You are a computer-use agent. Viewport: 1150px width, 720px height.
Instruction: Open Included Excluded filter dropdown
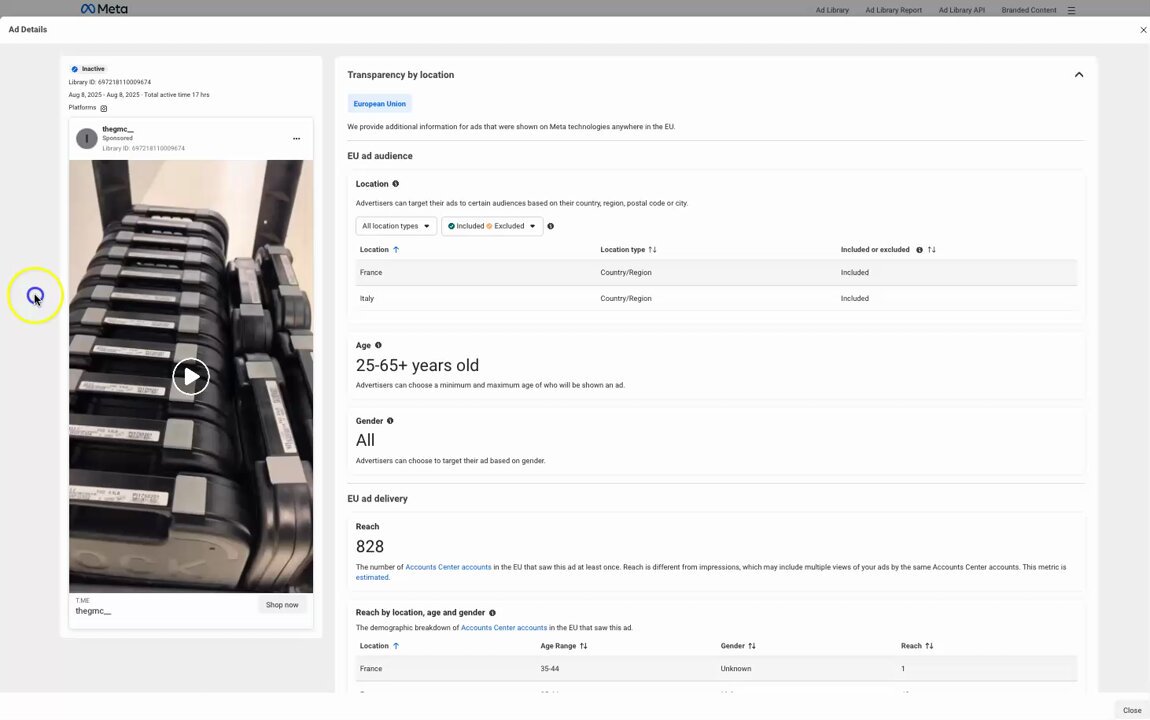pos(492,226)
